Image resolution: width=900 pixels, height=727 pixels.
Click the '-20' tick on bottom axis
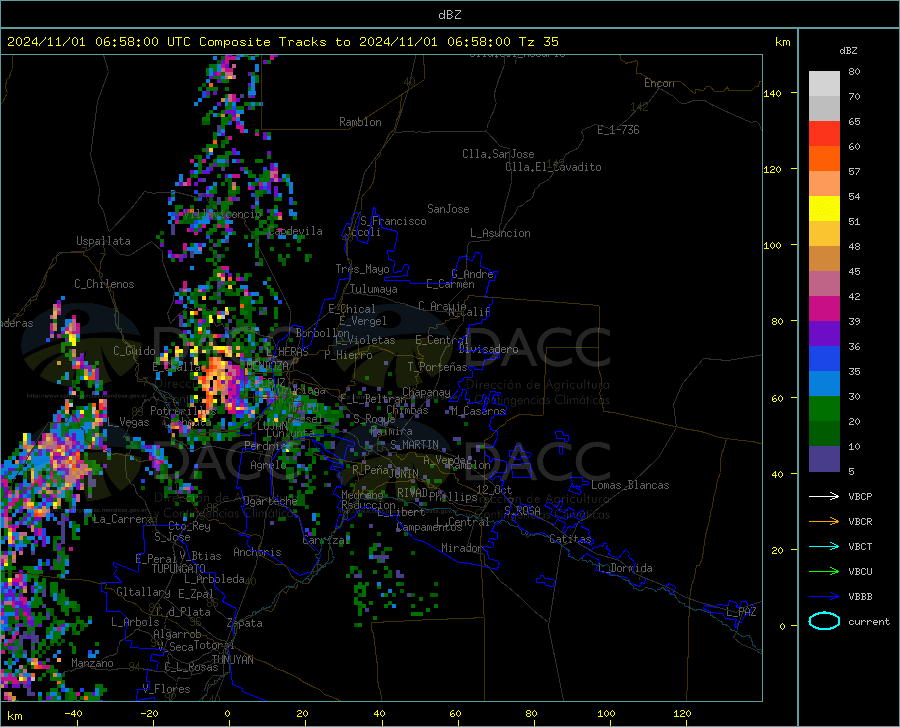click(x=149, y=713)
